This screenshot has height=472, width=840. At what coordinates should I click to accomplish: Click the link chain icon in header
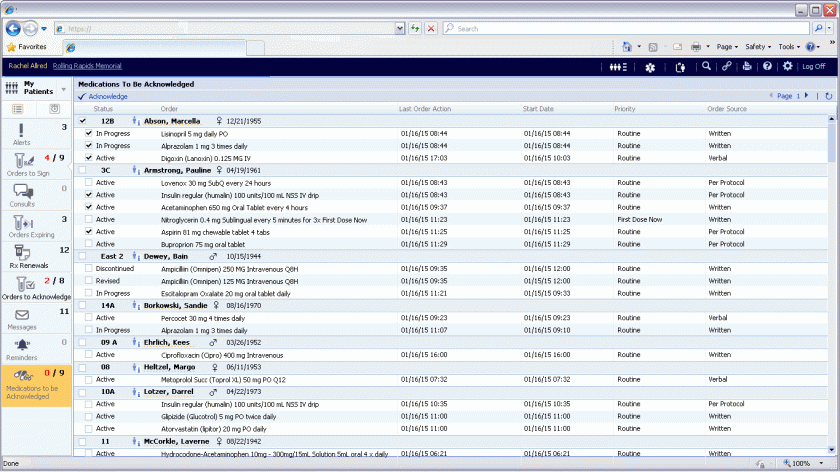coord(726,66)
